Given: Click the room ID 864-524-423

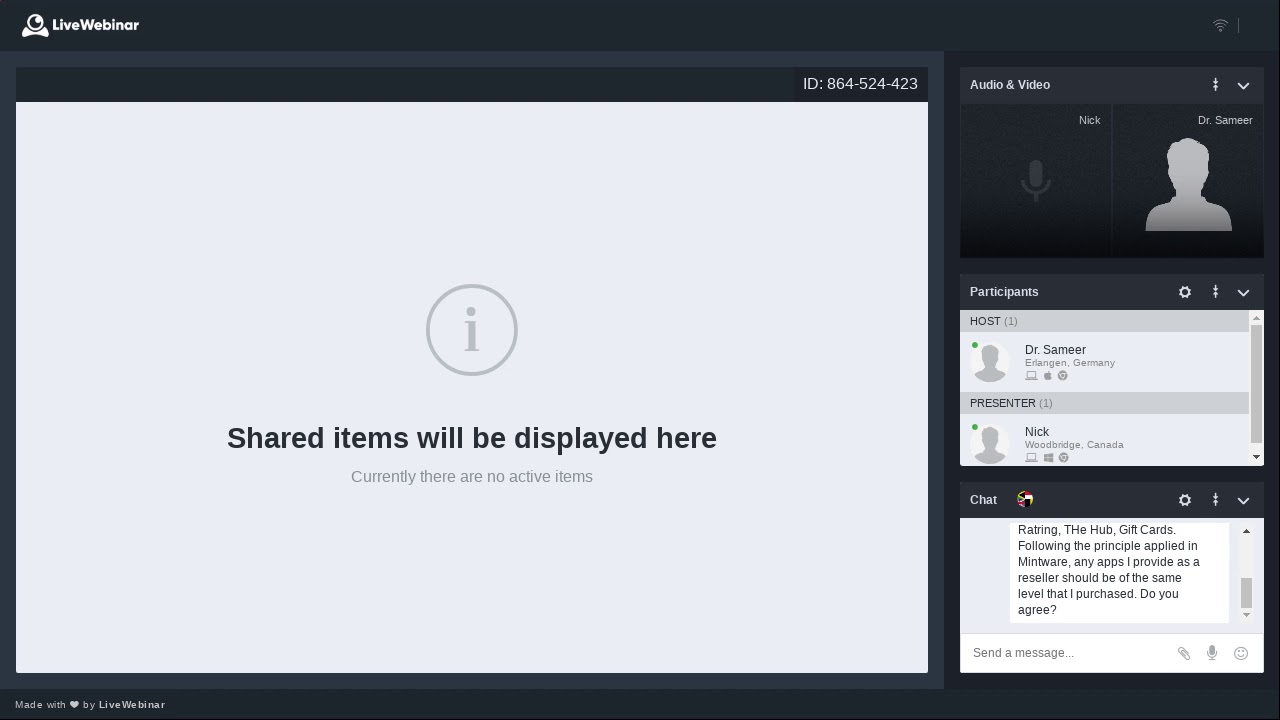Looking at the screenshot, I should click(860, 84).
